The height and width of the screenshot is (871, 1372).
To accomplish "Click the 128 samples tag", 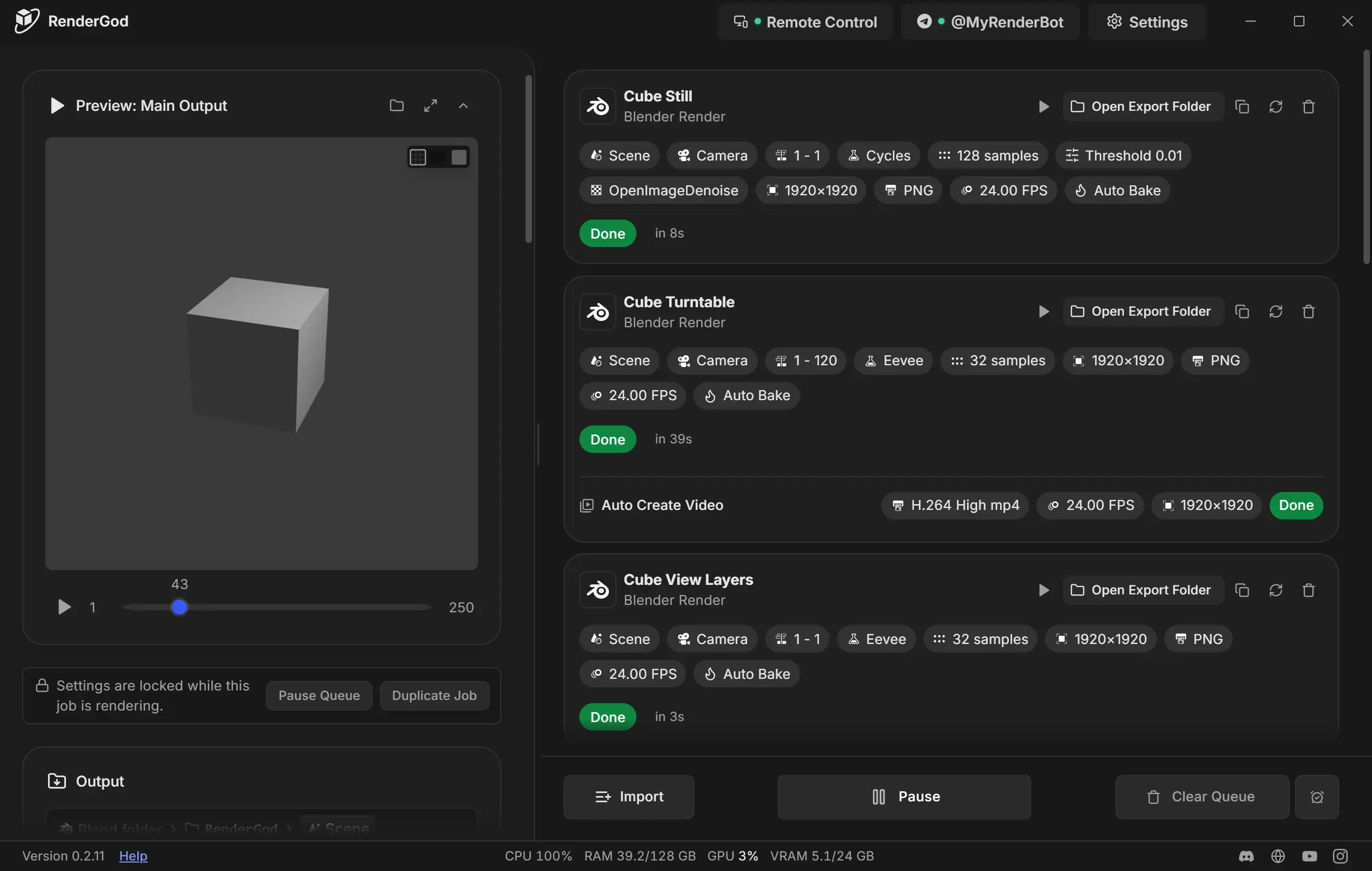I will click(987, 156).
